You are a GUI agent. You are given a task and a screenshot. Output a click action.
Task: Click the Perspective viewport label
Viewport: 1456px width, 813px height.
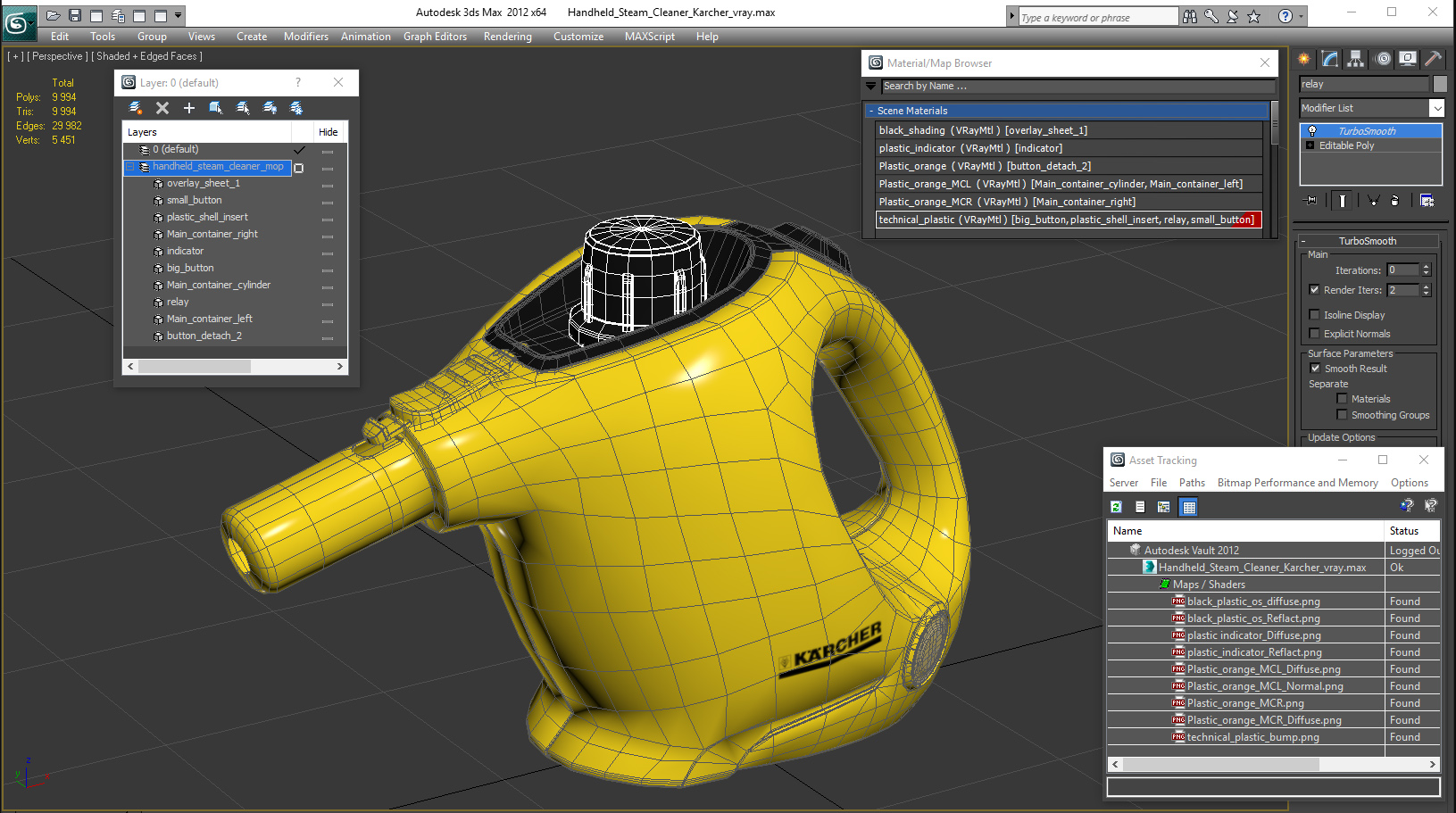point(57,56)
